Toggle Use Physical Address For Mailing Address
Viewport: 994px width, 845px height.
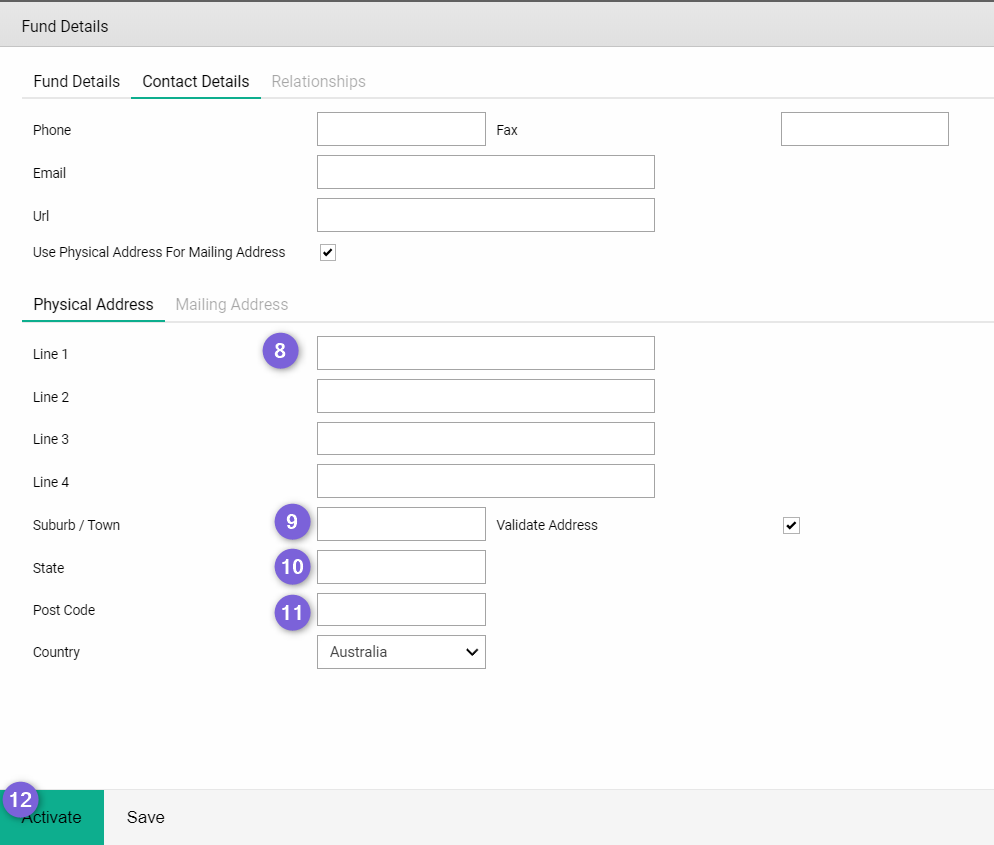pos(328,252)
